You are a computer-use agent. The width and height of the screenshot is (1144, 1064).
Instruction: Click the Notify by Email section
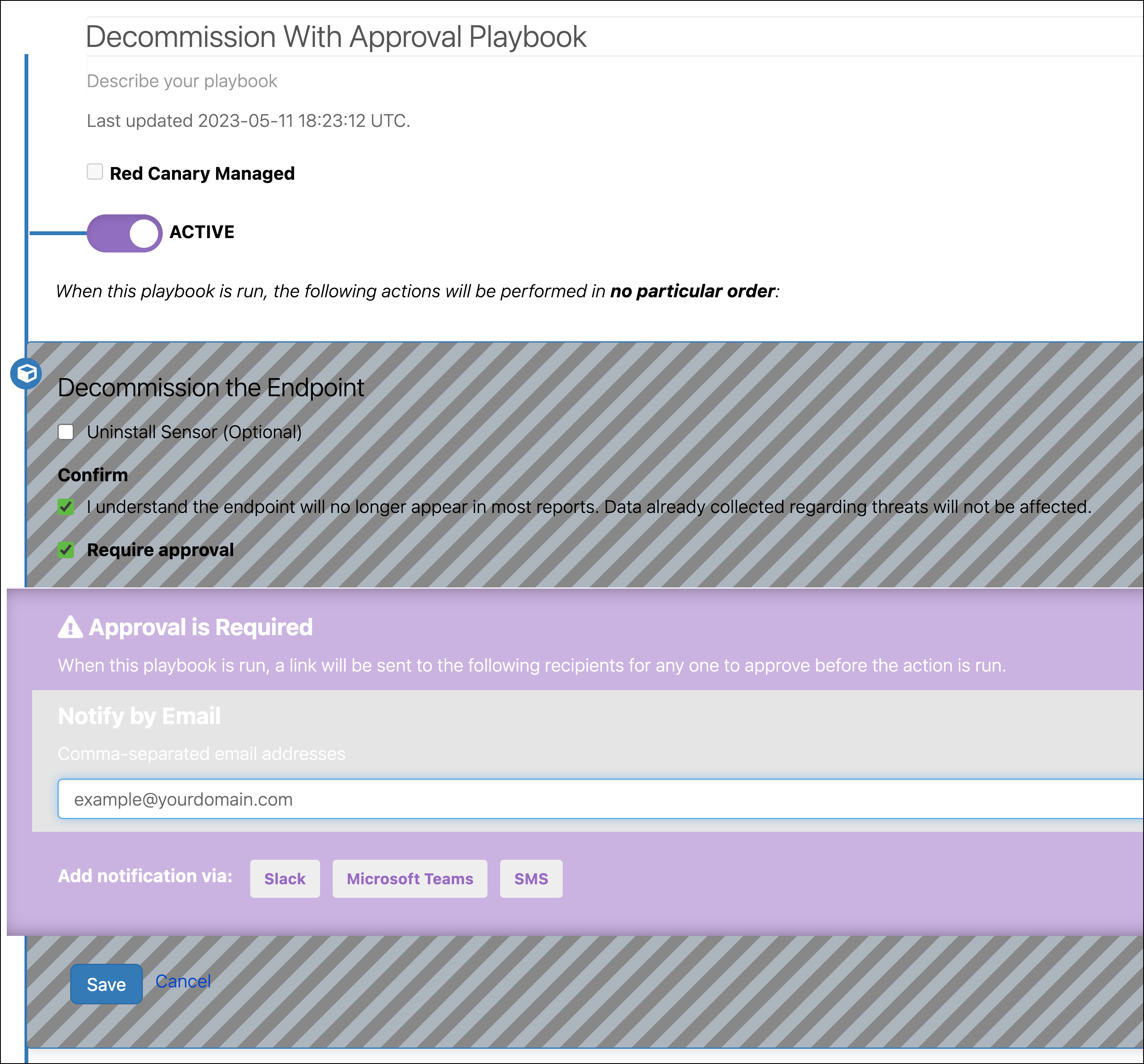pos(139,716)
